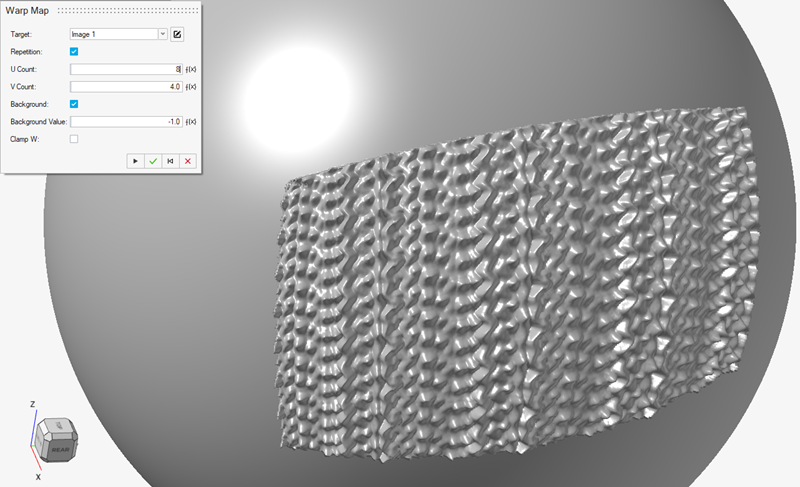
Task: Disable the Repetition checkbox
Action: click(74, 51)
